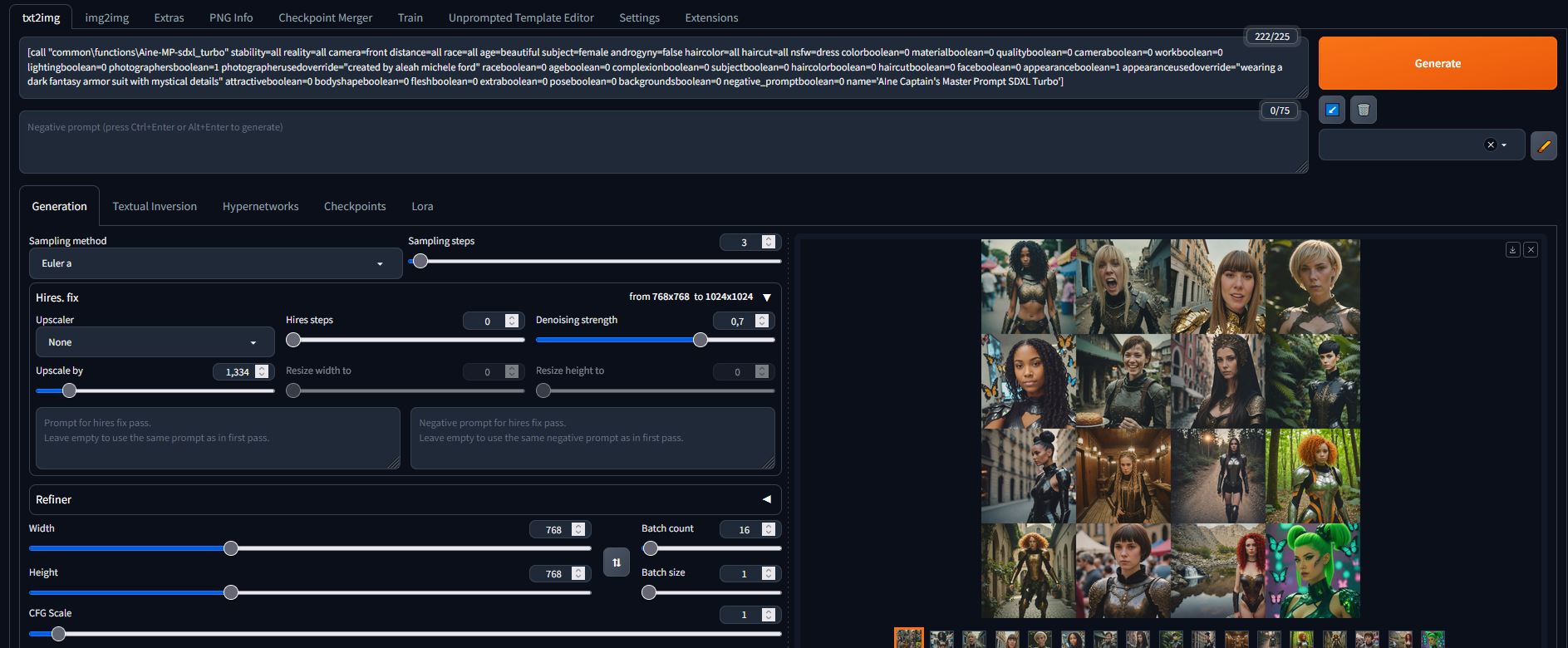
Task: Open the Checkpoints tab
Action: tap(354, 206)
